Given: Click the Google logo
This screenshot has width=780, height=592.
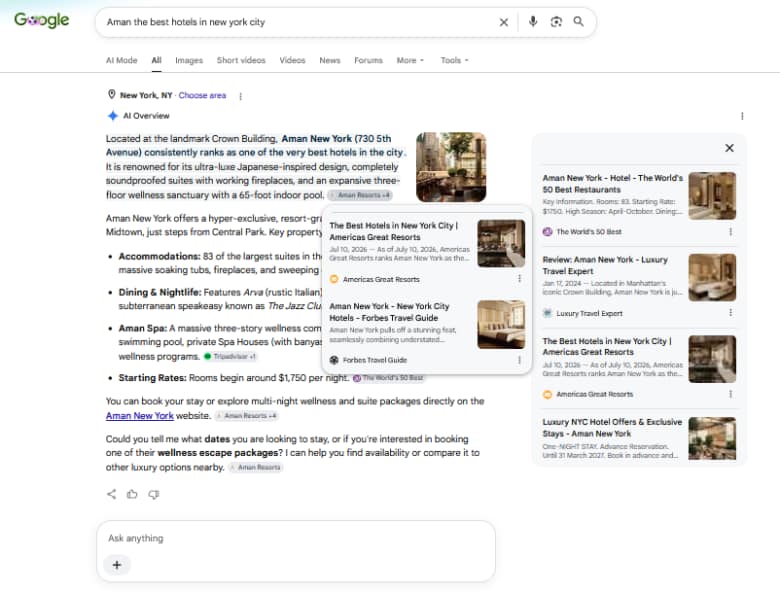Looking at the screenshot, I should 42,20.
